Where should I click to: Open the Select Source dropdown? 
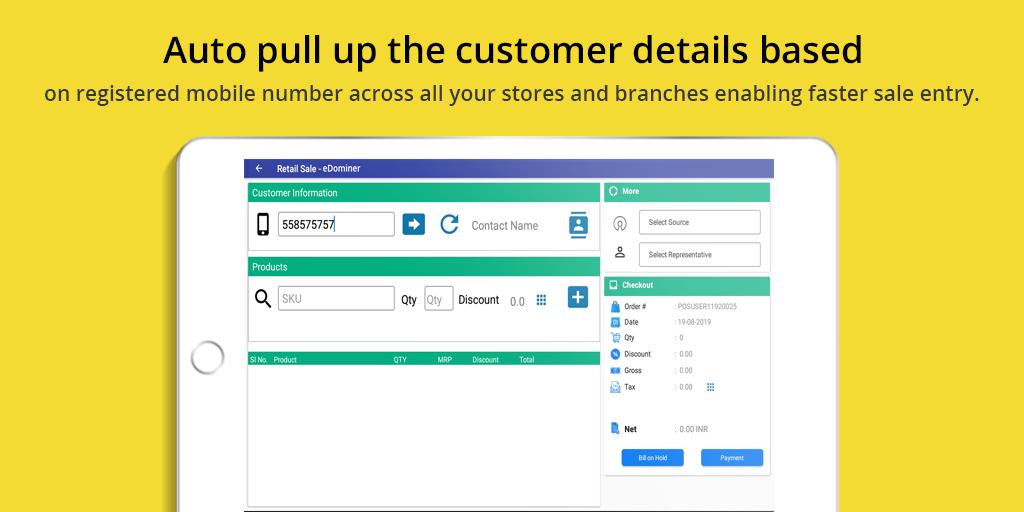[x=699, y=222]
